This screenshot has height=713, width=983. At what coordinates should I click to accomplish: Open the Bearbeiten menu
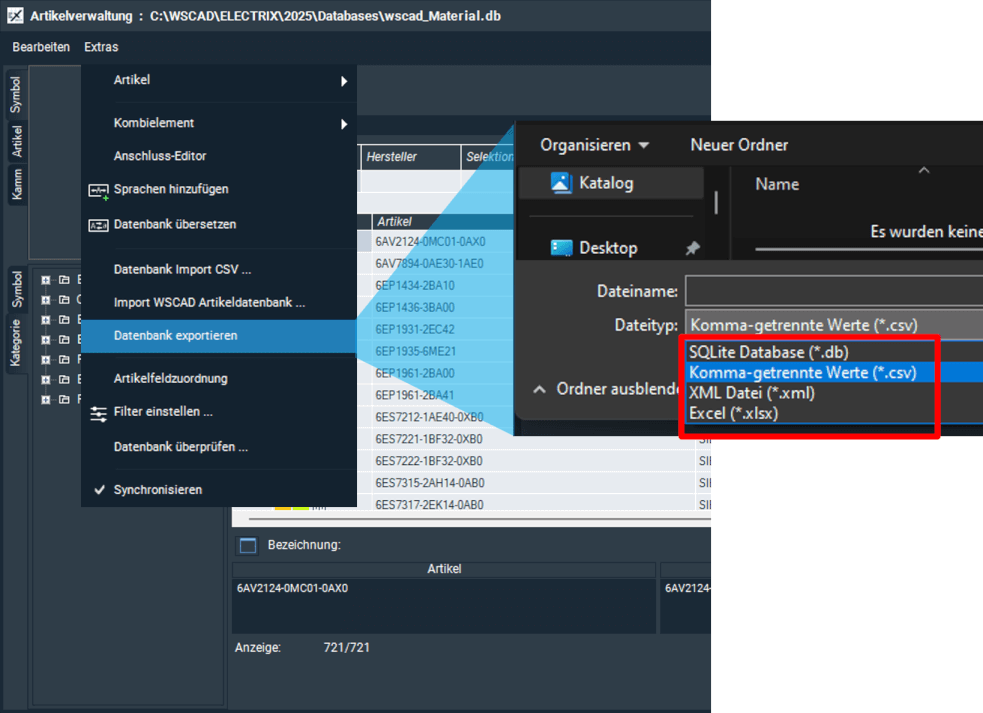41,47
